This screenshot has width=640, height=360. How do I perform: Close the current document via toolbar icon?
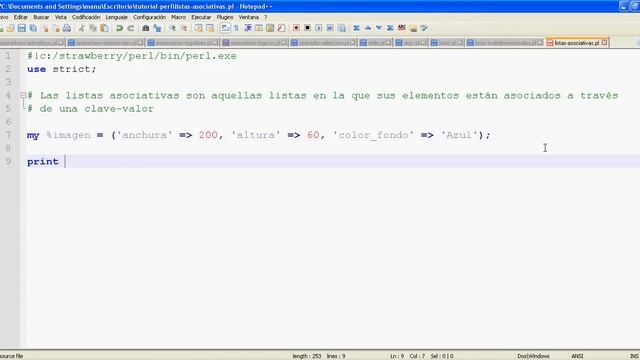click(44, 28)
